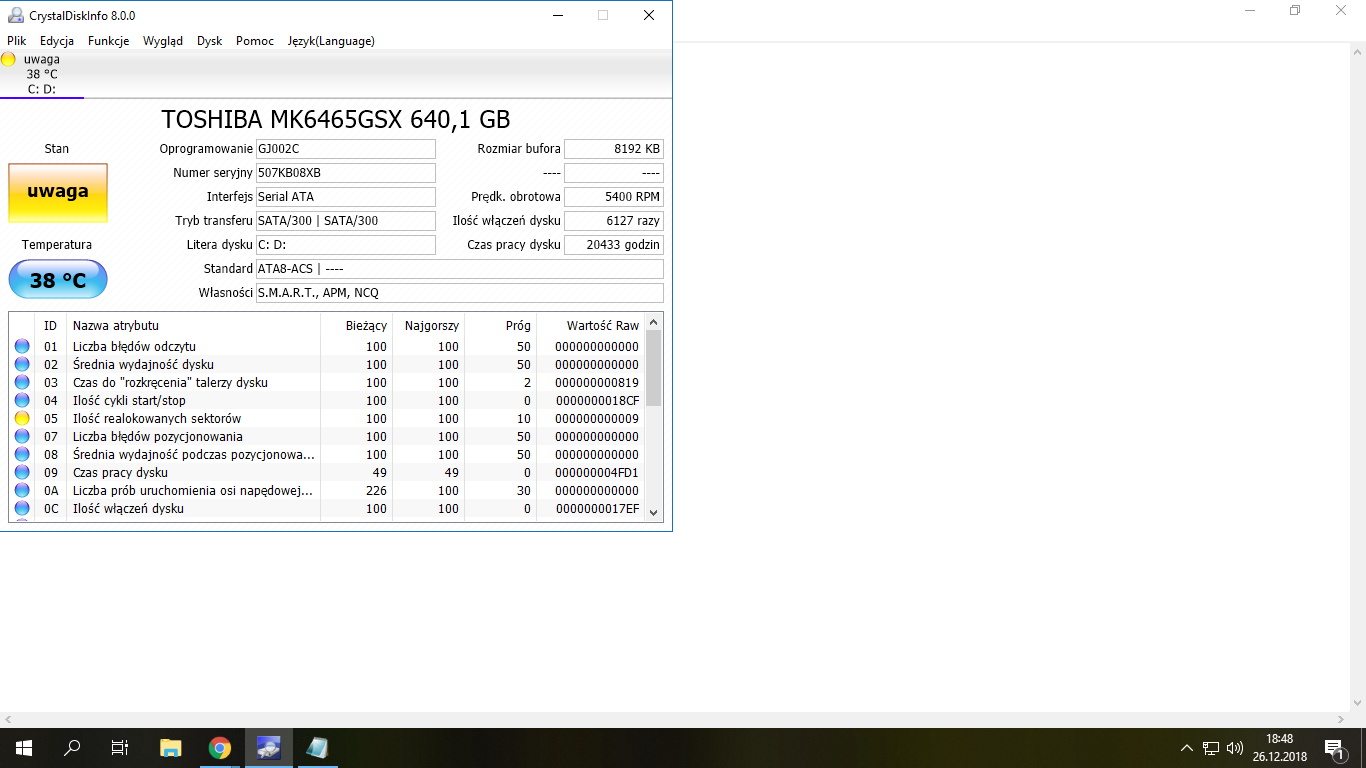The height and width of the screenshot is (768, 1366).
Task: Open the Wygląd menu
Action: pos(163,41)
